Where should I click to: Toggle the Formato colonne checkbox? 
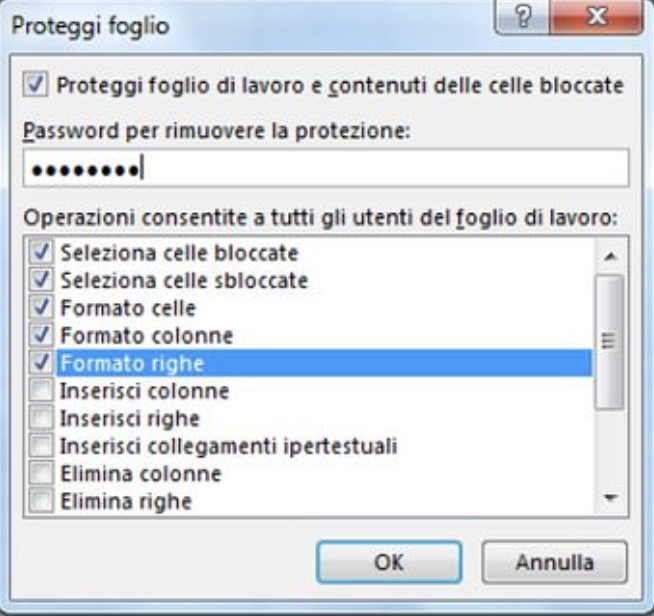(41, 335)
